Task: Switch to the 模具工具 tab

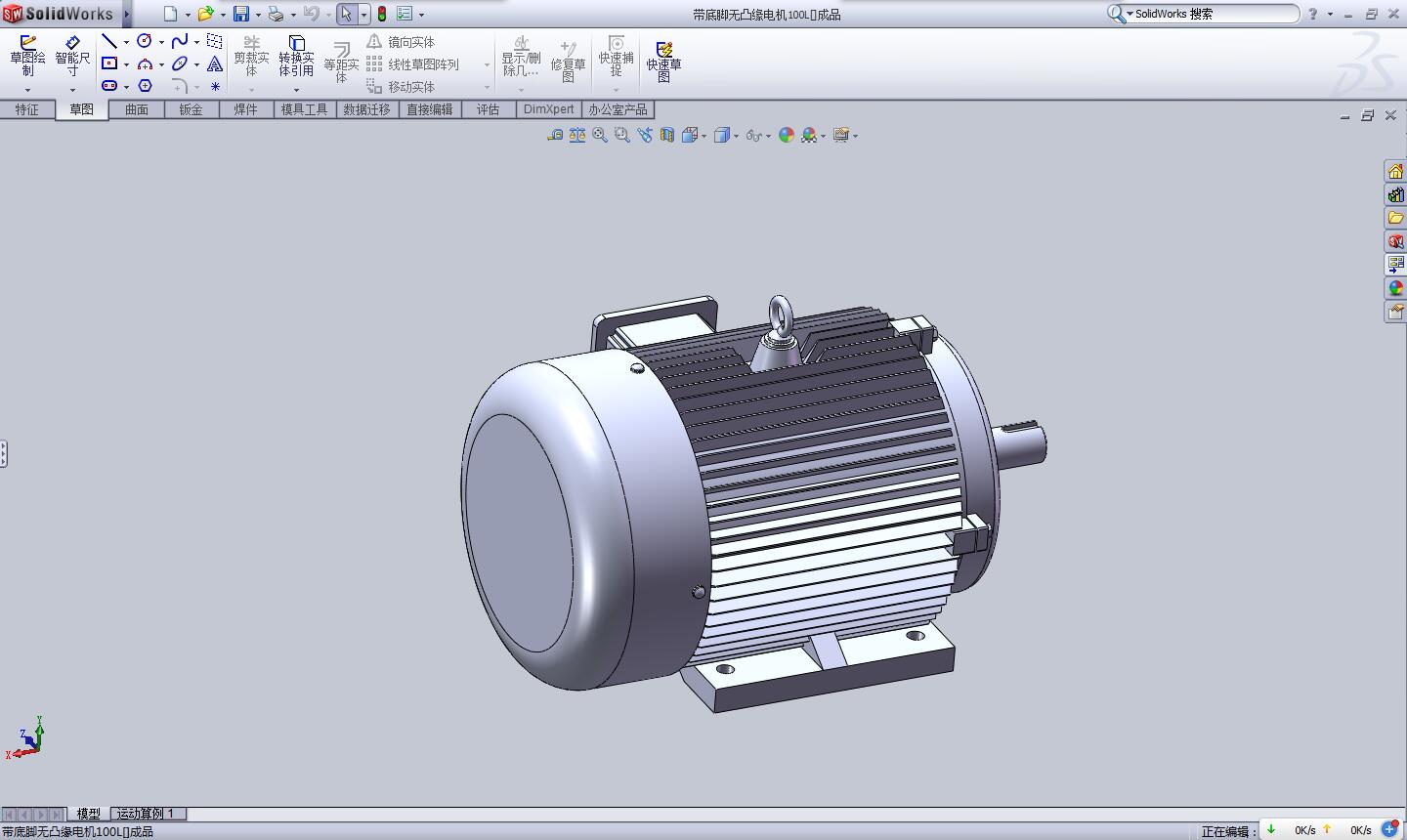Action: pyautogui.click(x=304, y=109)
